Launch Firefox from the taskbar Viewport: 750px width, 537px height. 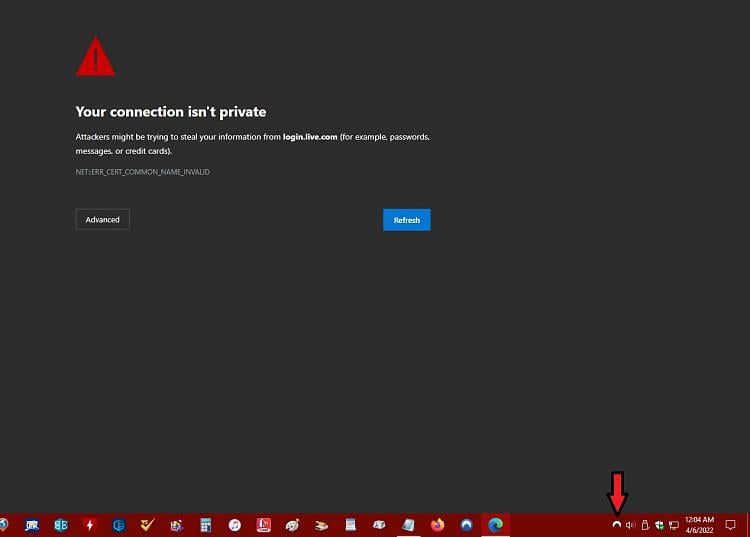coord(437,525)
